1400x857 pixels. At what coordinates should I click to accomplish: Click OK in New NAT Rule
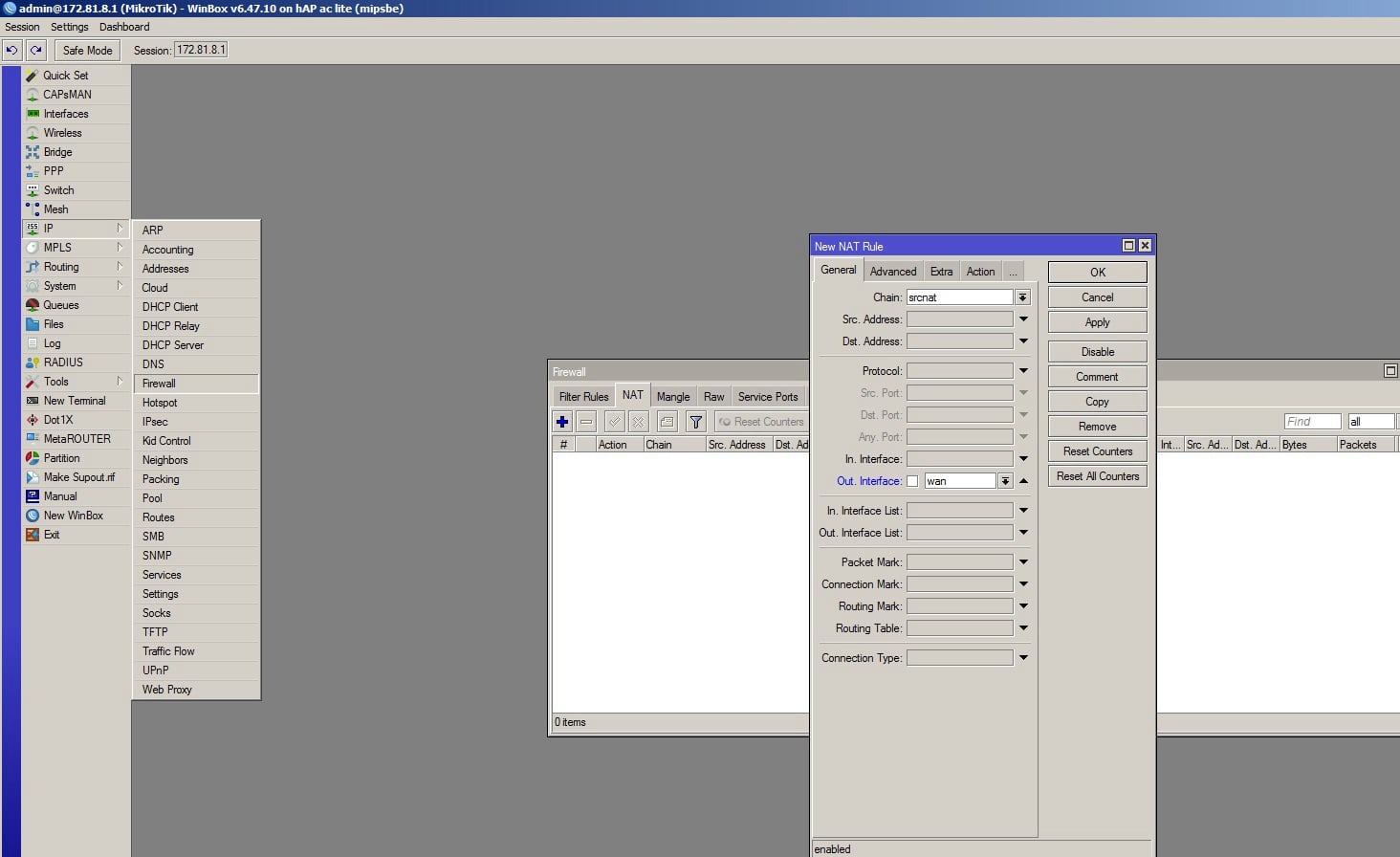click(x=1097, y=273)
